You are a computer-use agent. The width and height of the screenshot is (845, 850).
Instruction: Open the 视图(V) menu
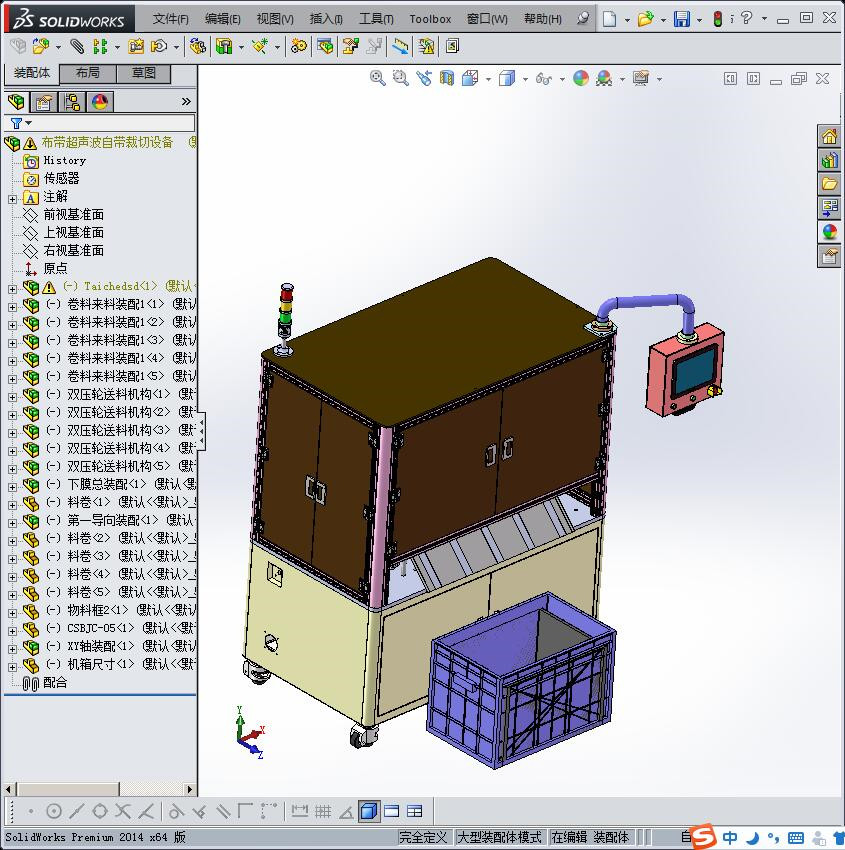[x=275, y=19]
